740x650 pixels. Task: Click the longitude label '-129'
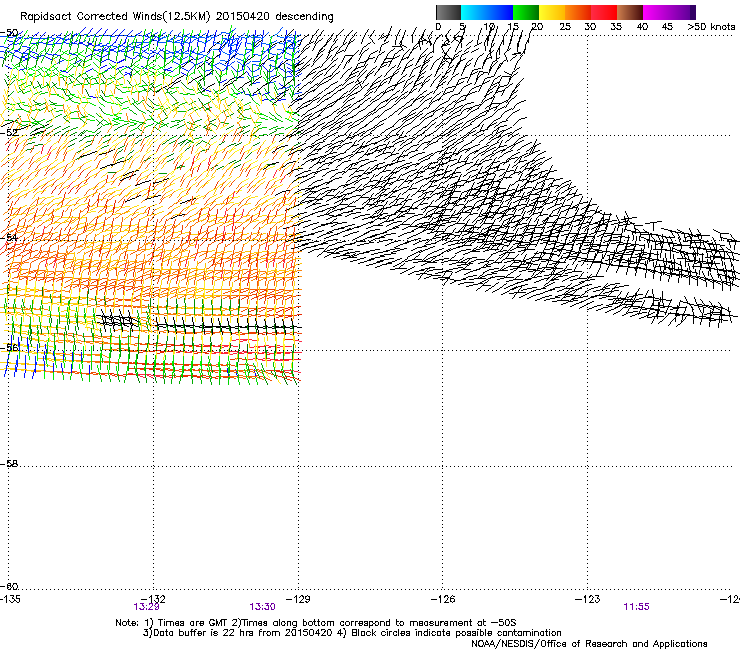[x=298, y=599]
